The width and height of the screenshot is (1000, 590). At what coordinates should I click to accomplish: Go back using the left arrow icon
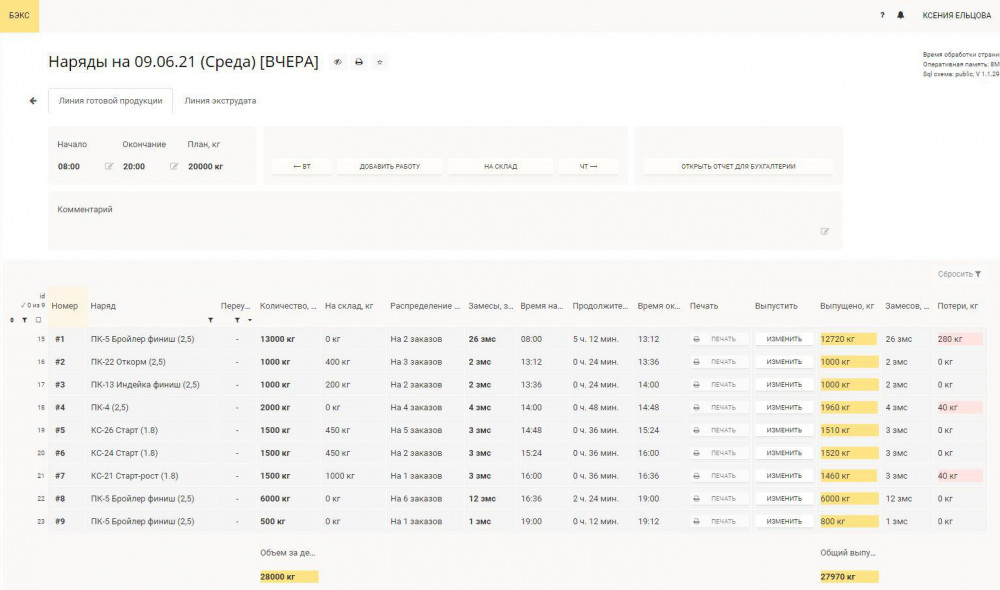[33, 101]
